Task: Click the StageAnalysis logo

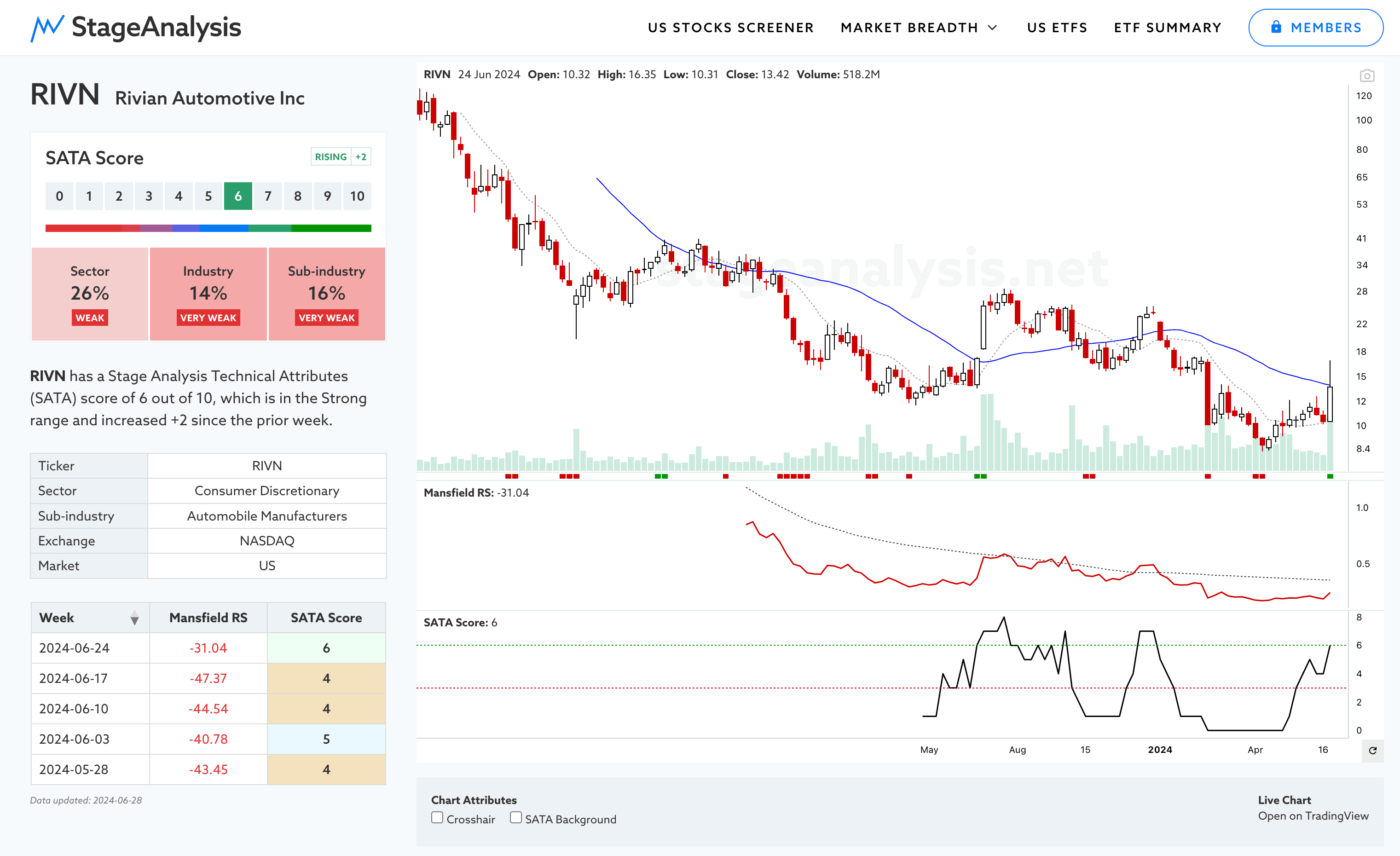Action: (136, 27)
